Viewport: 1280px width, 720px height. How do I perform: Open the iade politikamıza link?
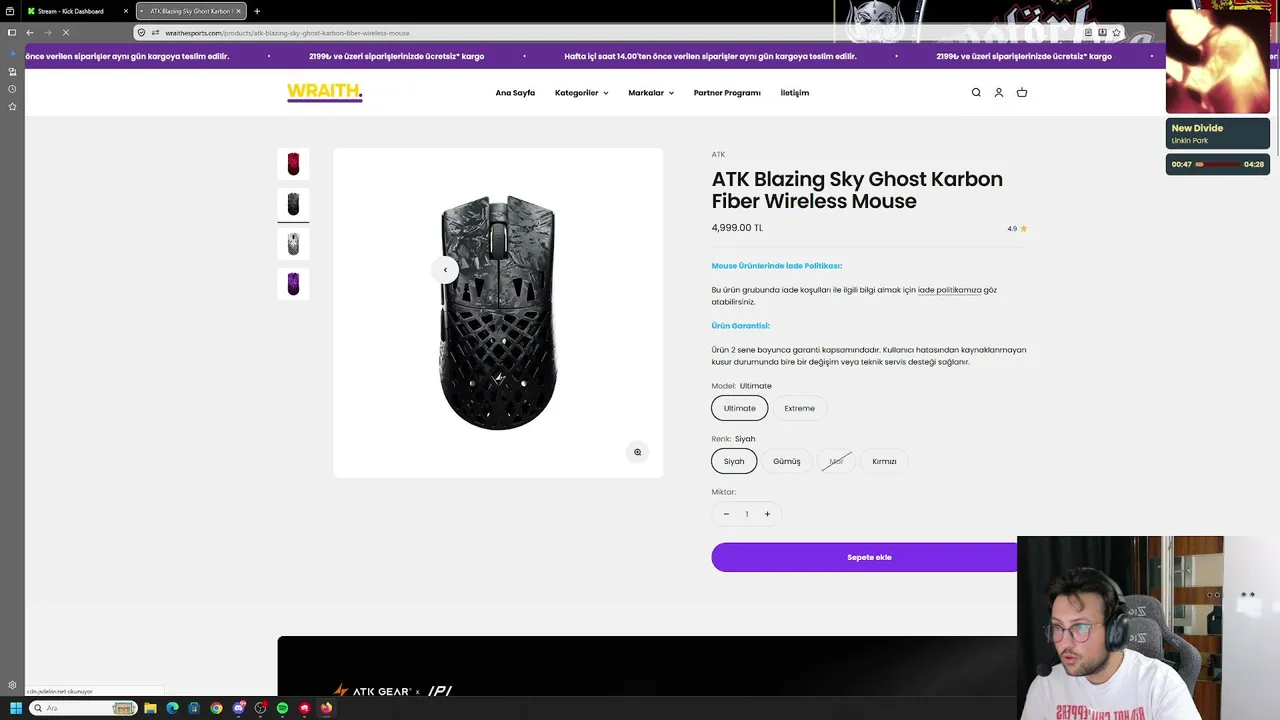950,290
